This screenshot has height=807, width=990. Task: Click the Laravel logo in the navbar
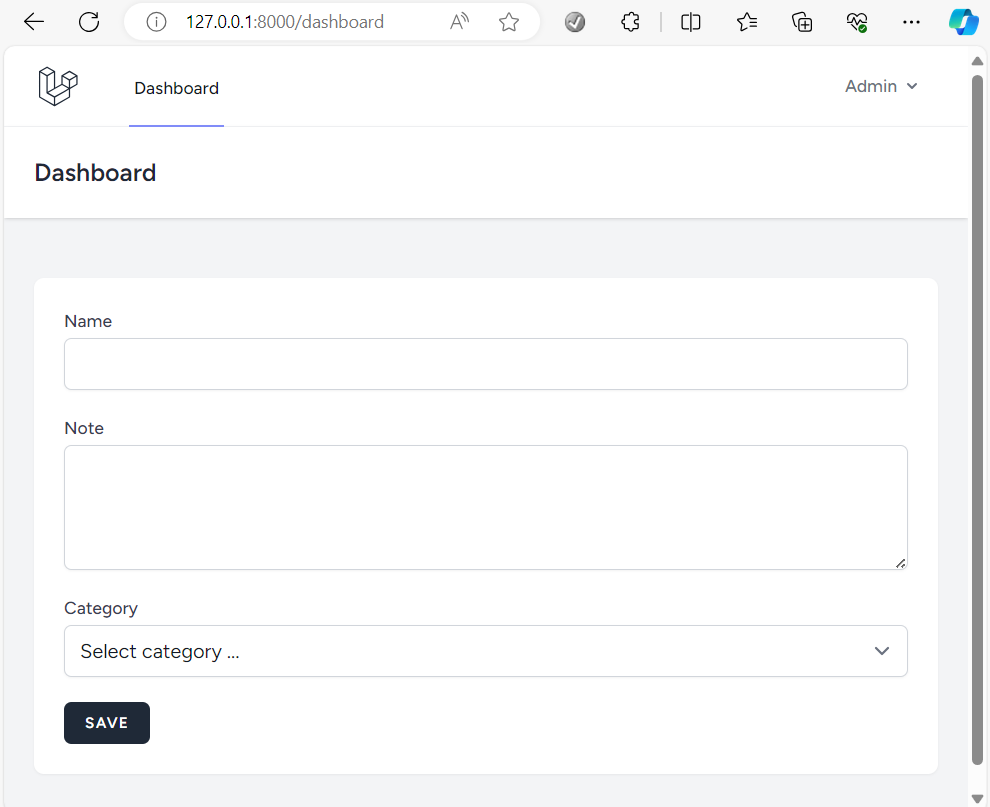(57, 86)
